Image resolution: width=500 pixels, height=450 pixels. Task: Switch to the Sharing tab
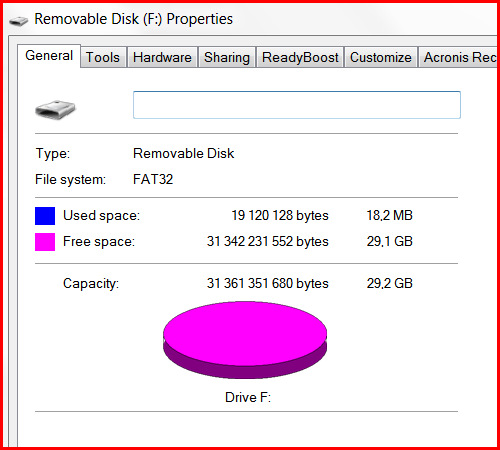tap(227, 57)
